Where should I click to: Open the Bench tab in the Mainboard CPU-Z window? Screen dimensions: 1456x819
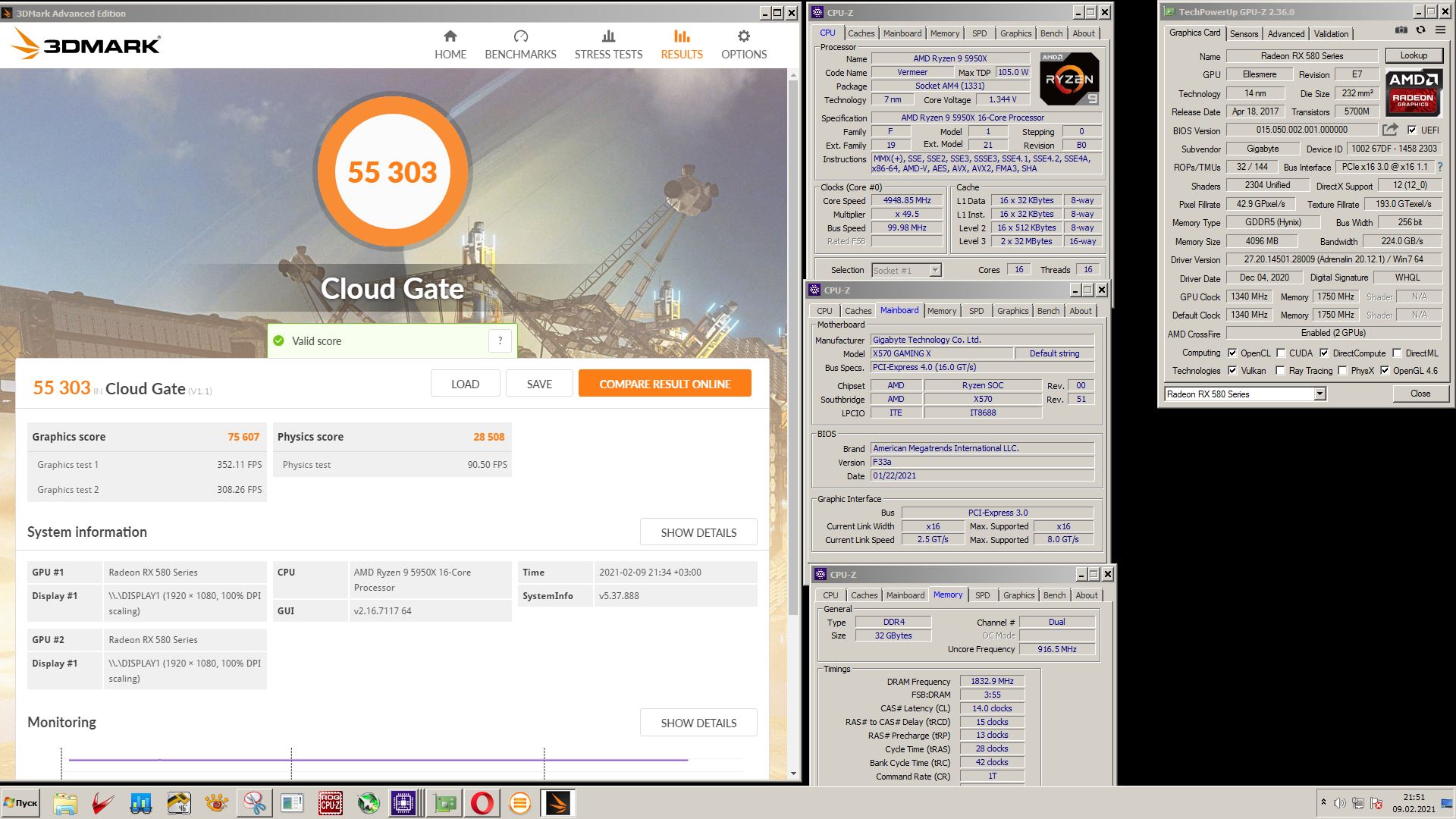tap(1048, 311)
